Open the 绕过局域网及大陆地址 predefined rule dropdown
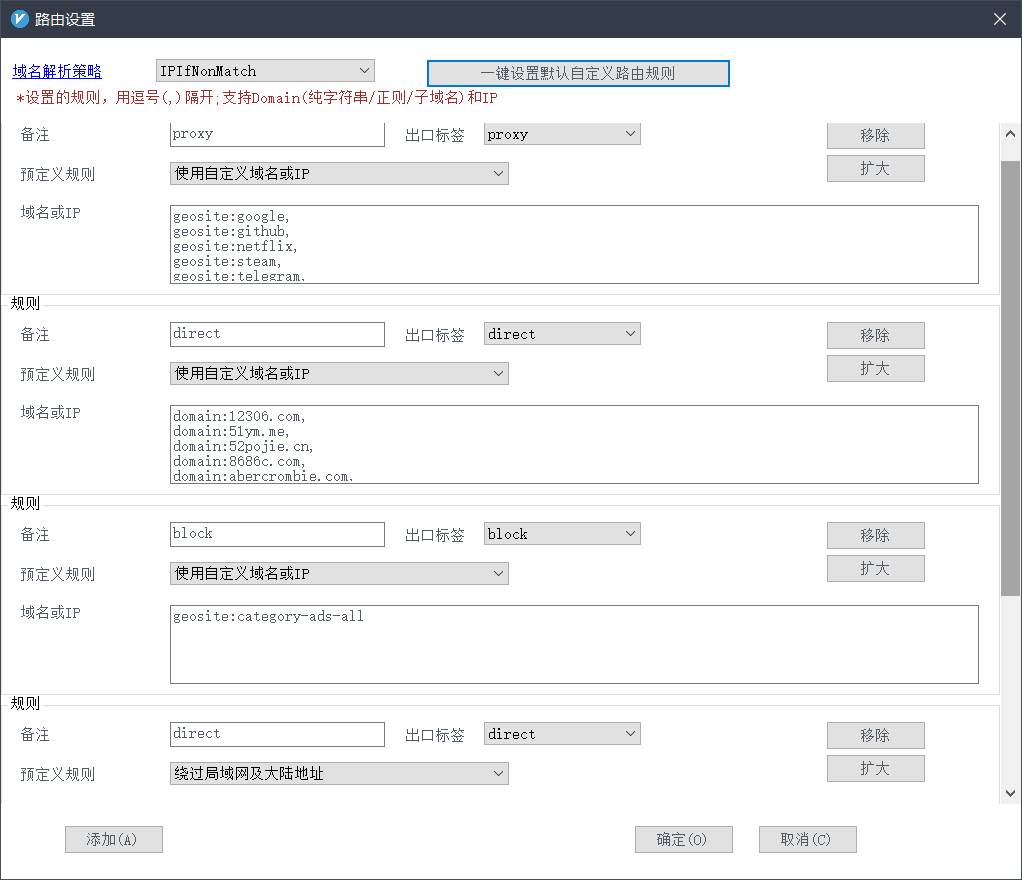This screenshot has height=880, width=1022. coord(339,772)
